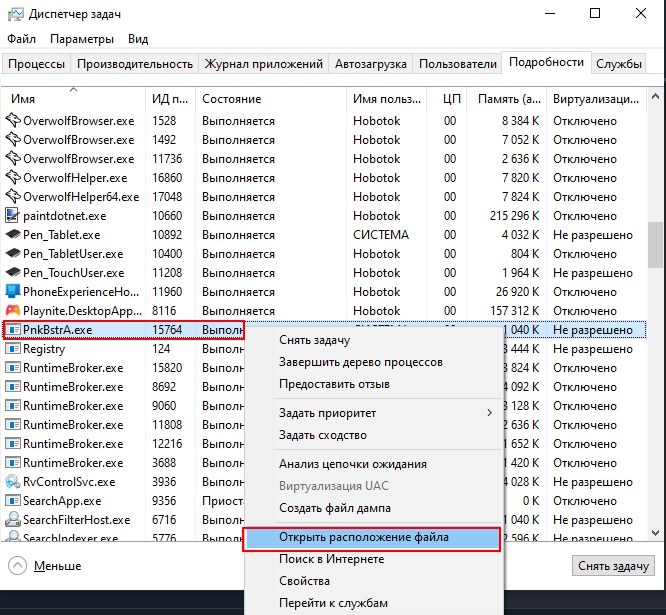This screenshot has height=615, width=666.
Task: Click the Playnite.DesktopApp icon
Action: (x=12, y=311)
